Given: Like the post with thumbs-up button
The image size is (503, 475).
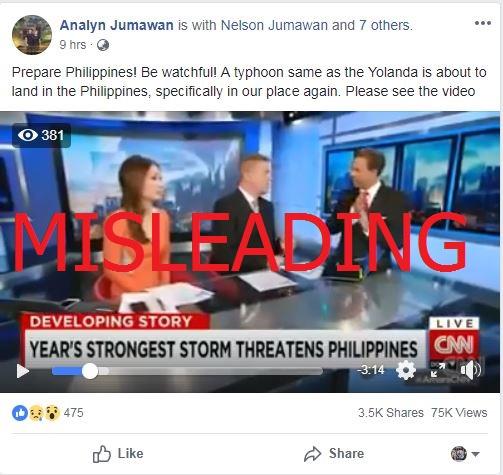Looking at the screenshot, I should [118, 454].
